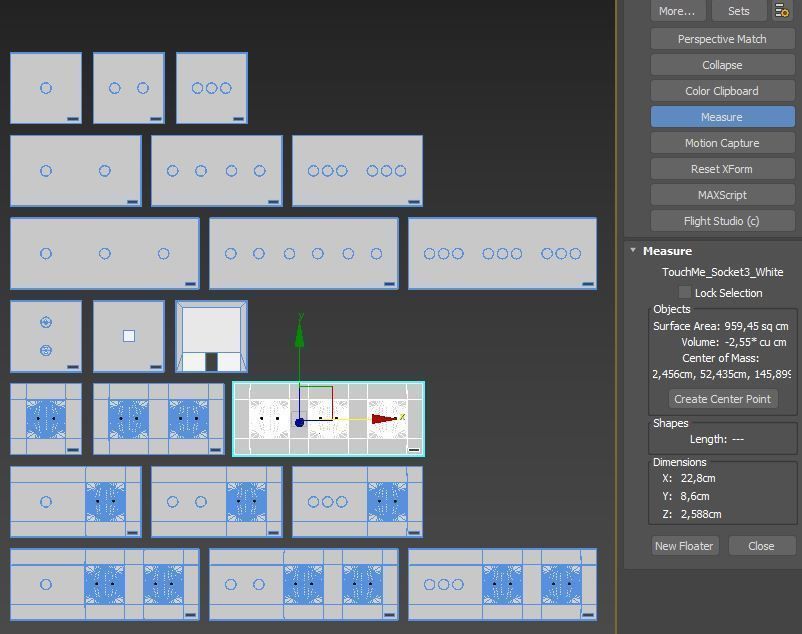
Task: Open the Perspective Match utility
Action: (x=722, y=39)
